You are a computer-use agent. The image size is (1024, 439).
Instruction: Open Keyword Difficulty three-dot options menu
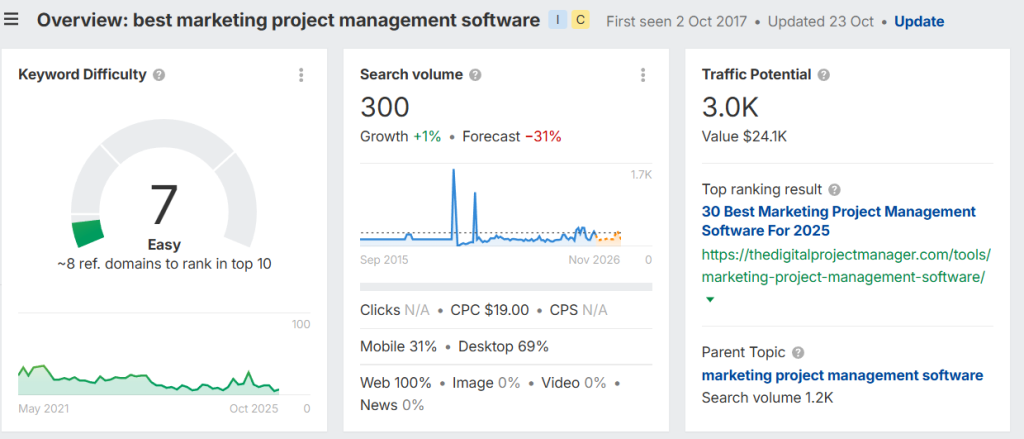pos(301,75)
